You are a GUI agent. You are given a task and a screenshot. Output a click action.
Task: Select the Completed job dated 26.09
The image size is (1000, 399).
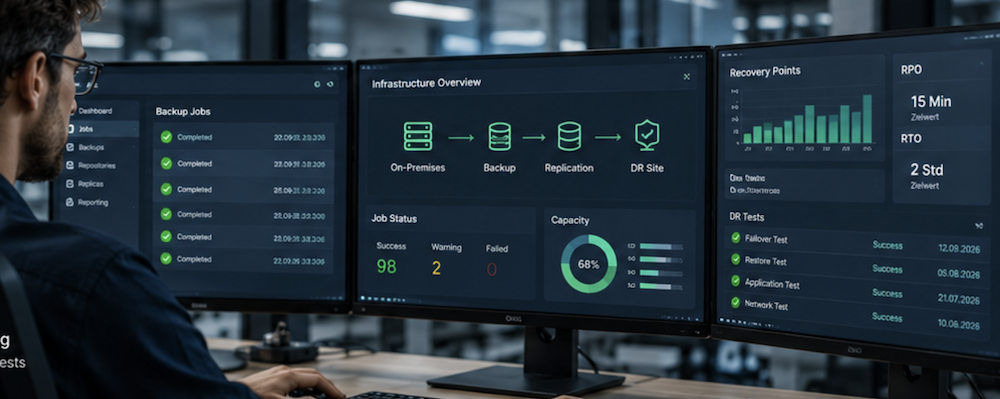click(x=244, y=189)
